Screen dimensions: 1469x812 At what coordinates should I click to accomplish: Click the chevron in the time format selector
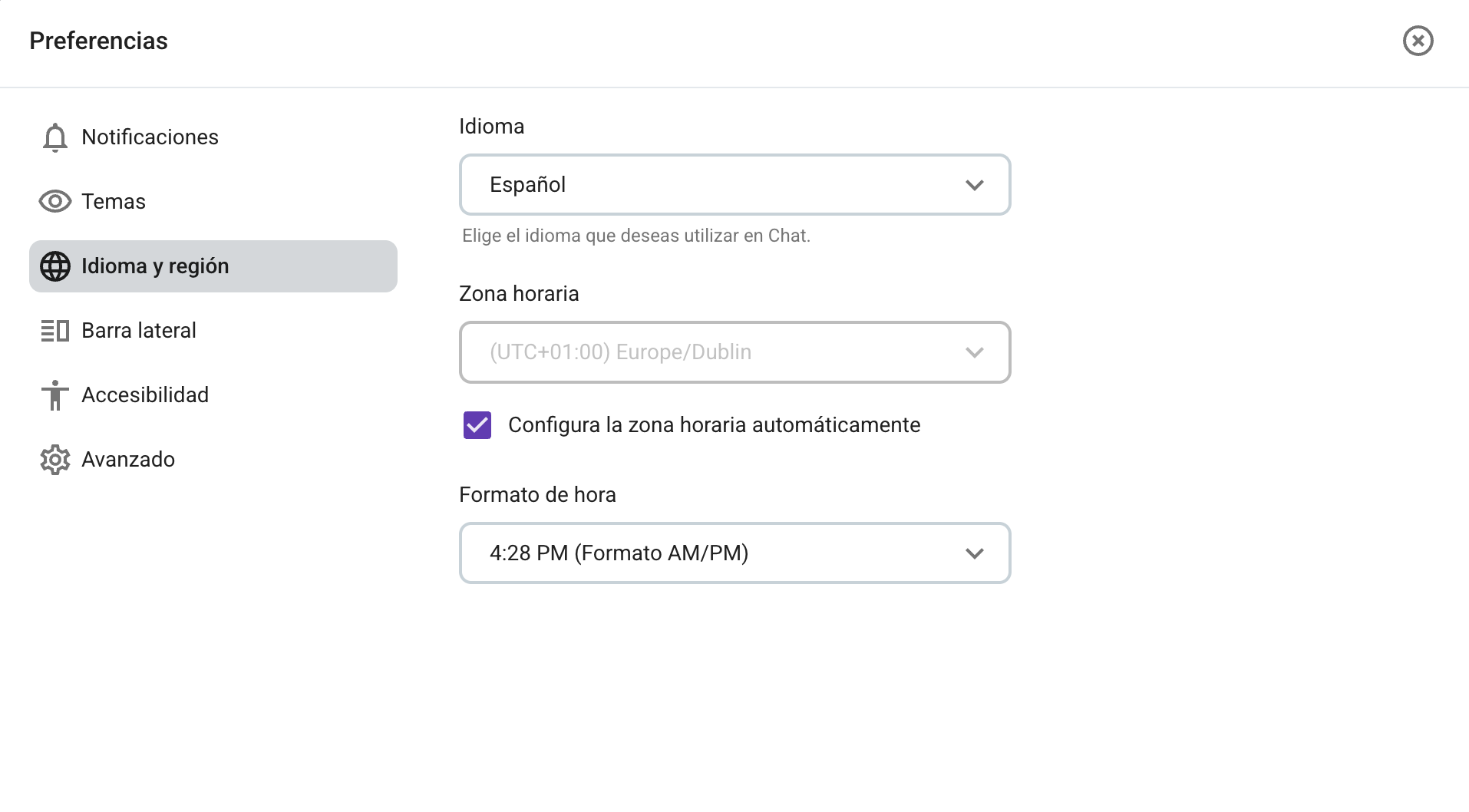[974, 553]
